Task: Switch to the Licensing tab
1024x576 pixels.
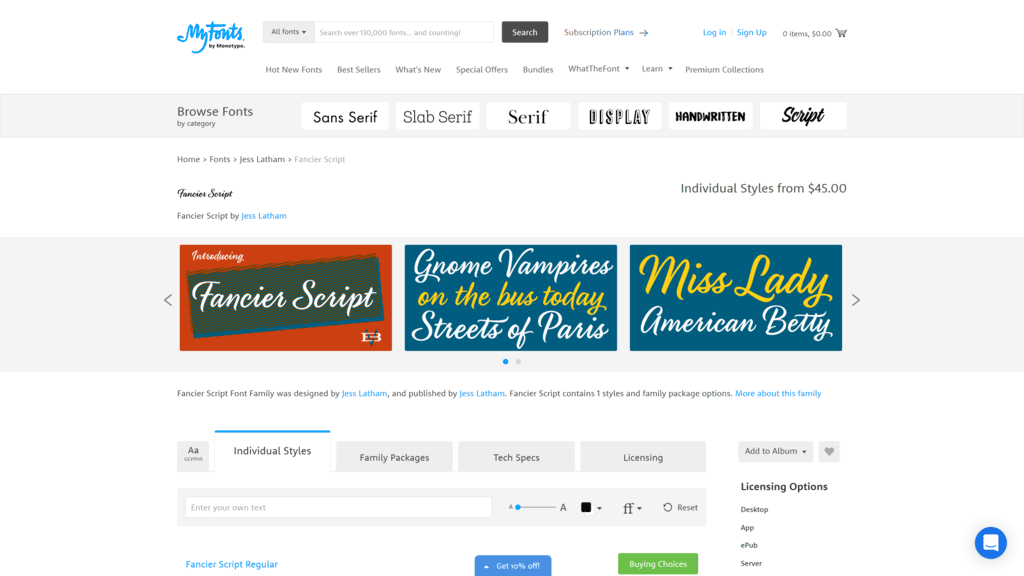Action: coord(643,456)
